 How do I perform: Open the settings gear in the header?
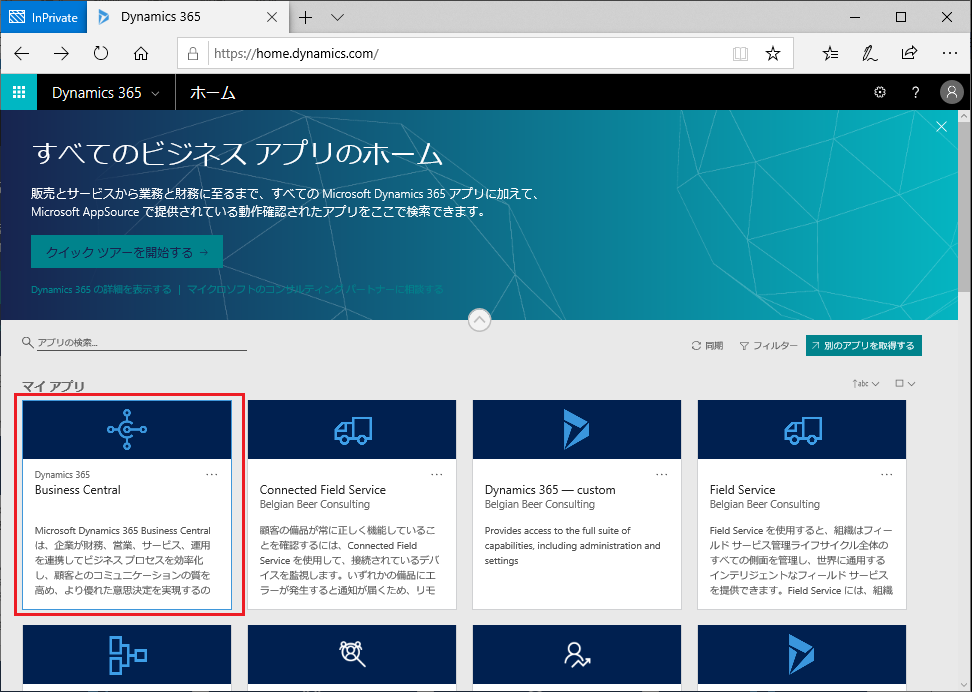point(880,92)
